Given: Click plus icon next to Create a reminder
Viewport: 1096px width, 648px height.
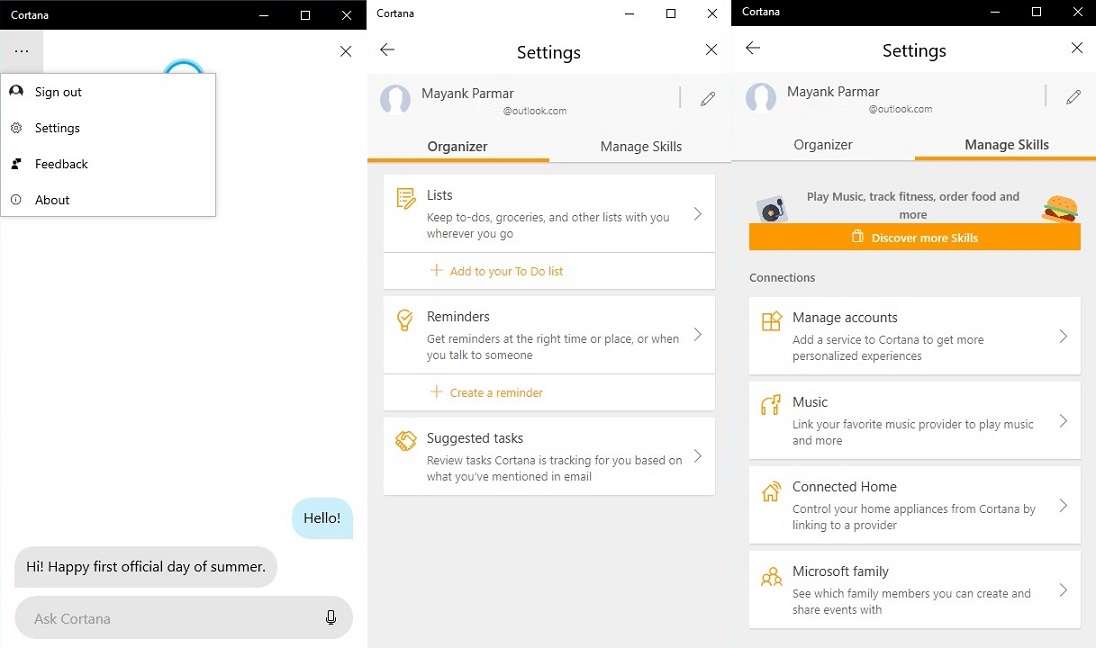Looking at the screenshot, I should (436, 391).
